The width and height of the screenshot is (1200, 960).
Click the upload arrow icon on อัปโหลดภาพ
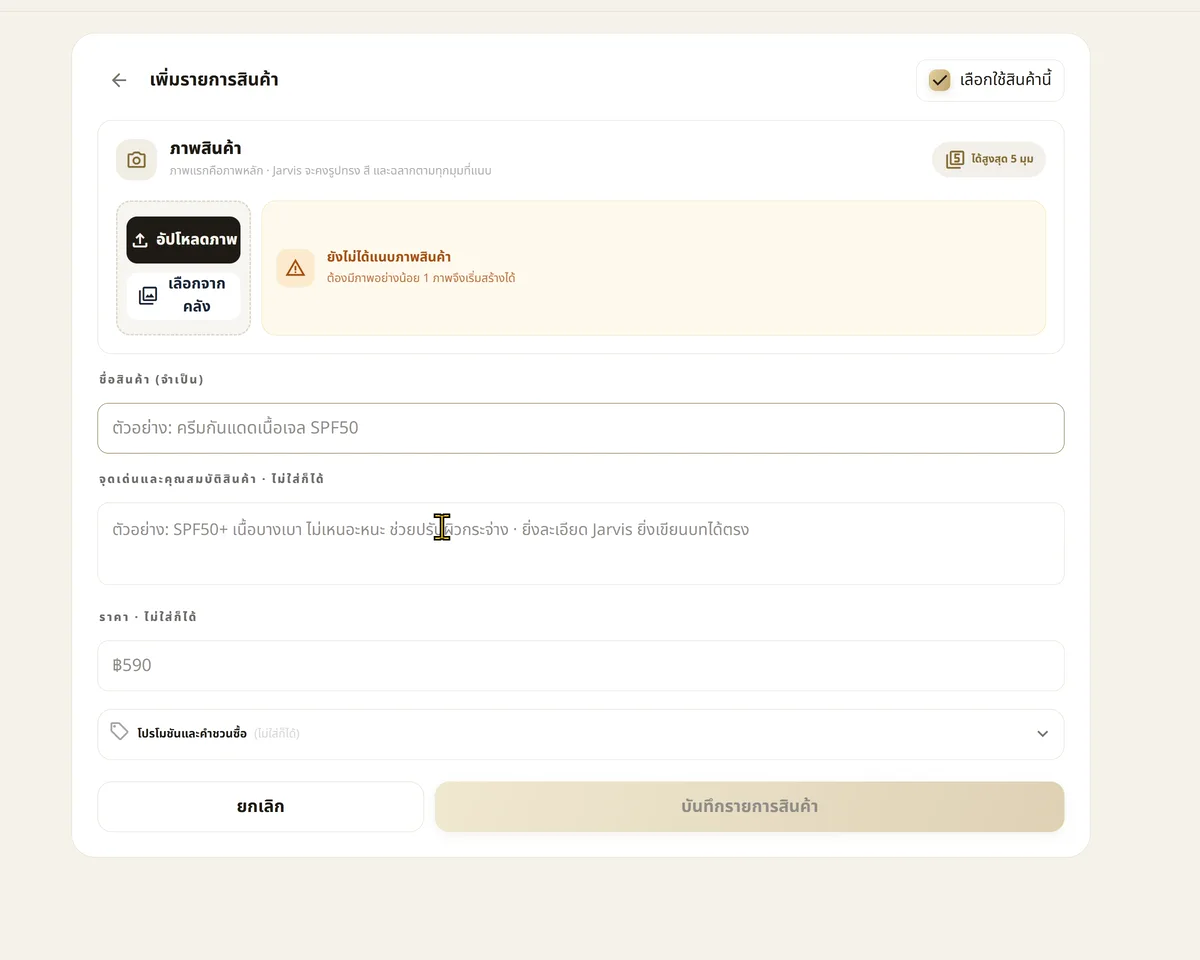tap(140, 240)
